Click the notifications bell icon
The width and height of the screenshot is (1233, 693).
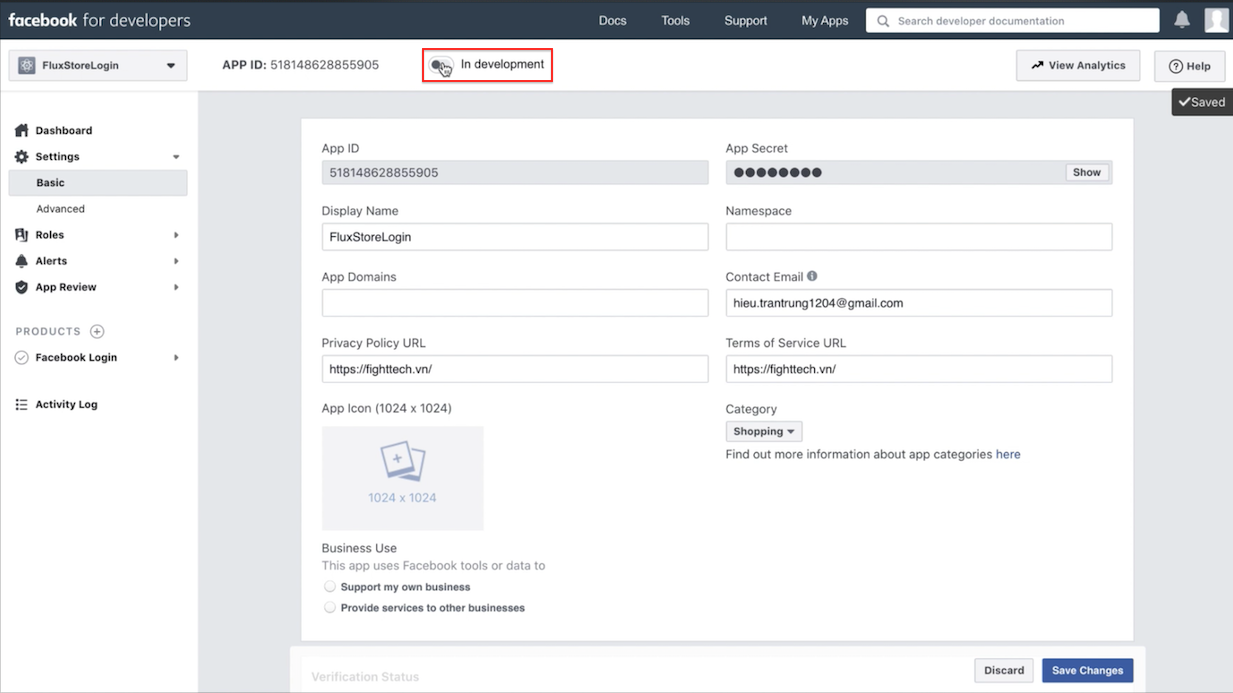coord(1182,20)
